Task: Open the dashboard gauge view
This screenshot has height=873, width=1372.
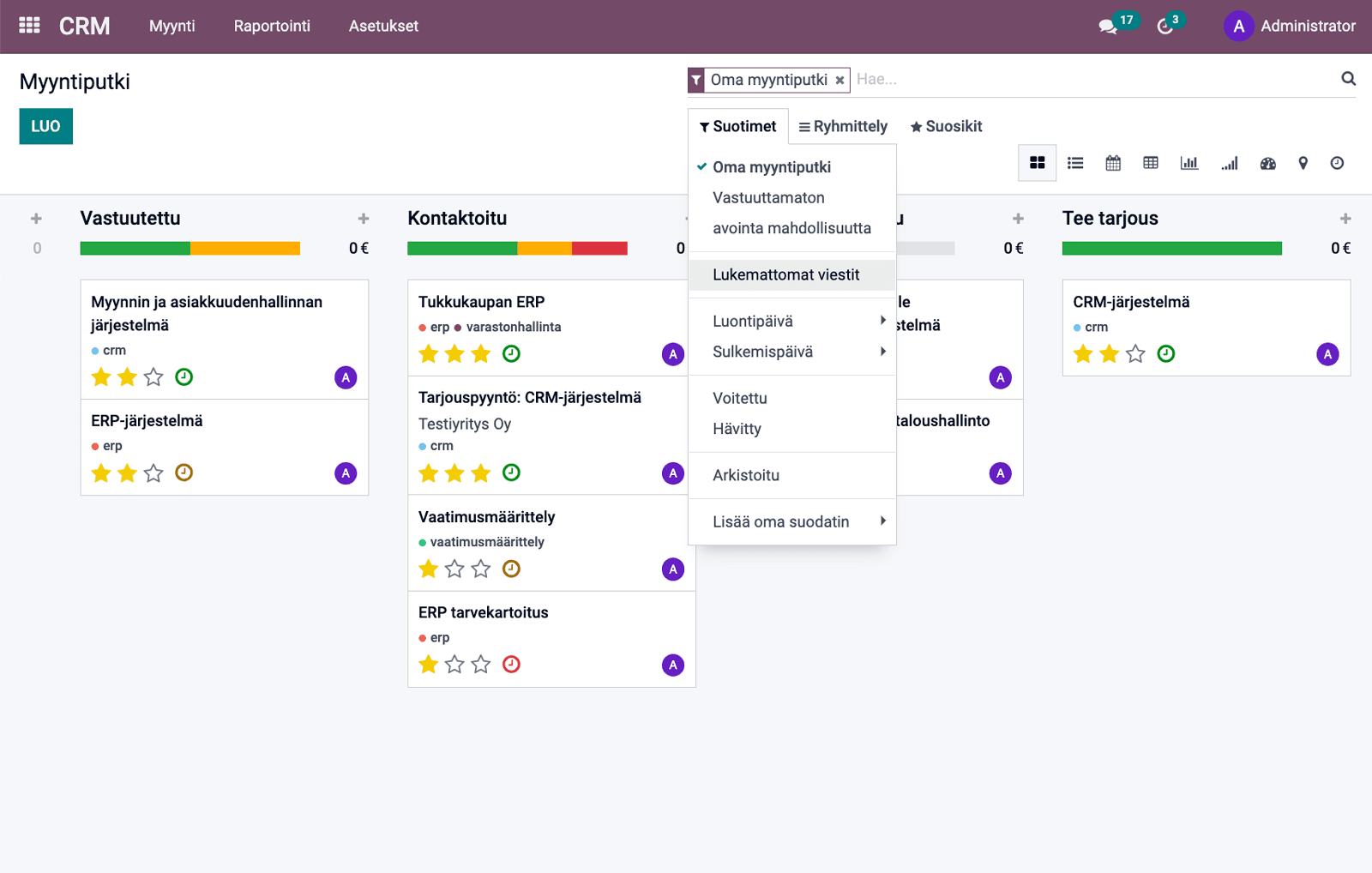Action: [1267, 163]
